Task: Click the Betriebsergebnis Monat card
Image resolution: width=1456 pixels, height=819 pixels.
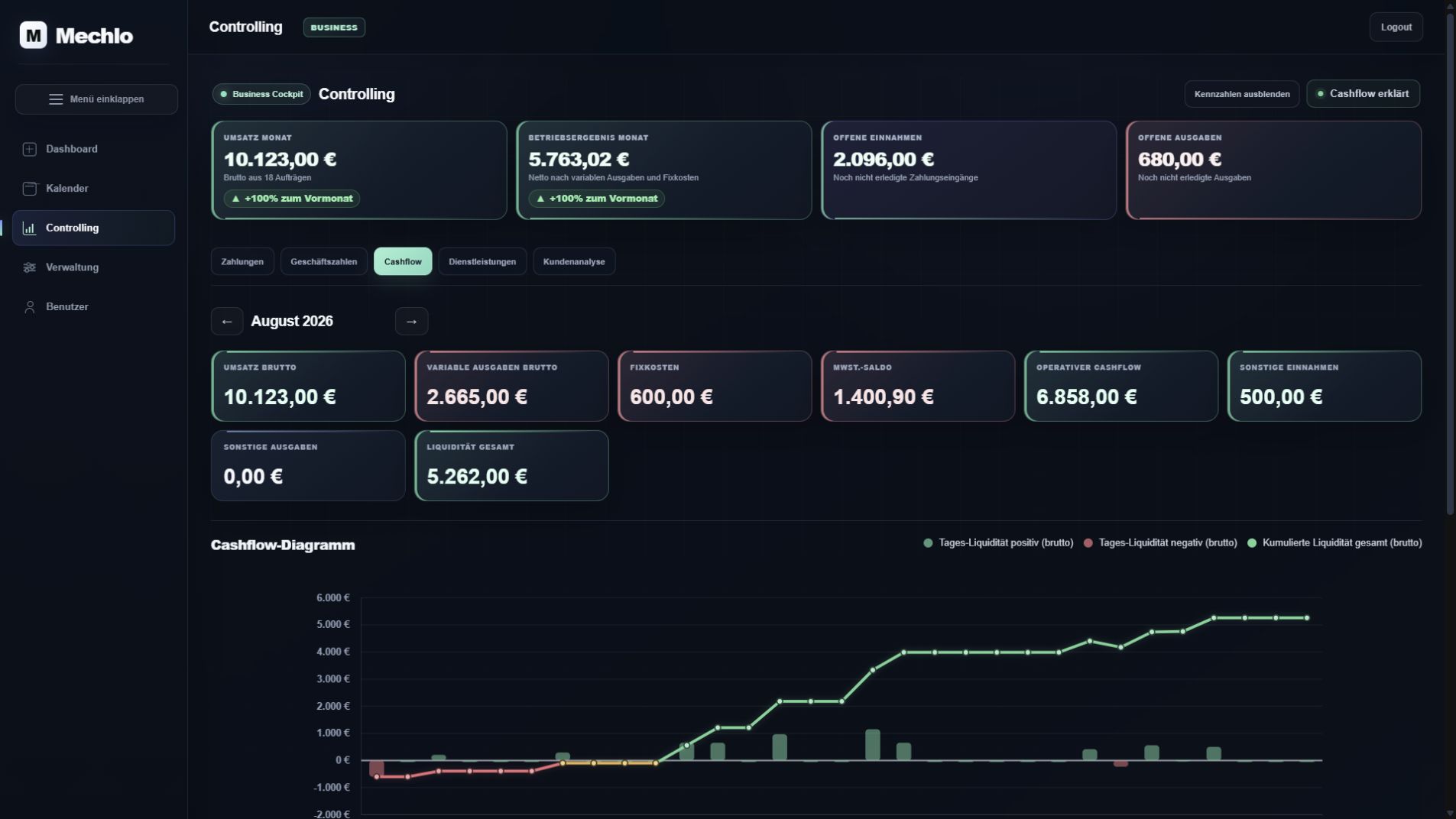Action: pyautogui.click(x=663, y=170)
